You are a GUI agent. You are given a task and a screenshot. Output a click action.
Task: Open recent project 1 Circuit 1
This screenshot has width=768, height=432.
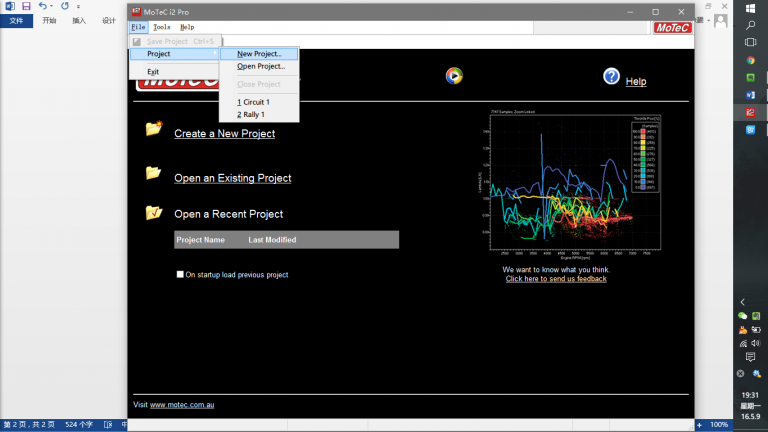point(259,102)
